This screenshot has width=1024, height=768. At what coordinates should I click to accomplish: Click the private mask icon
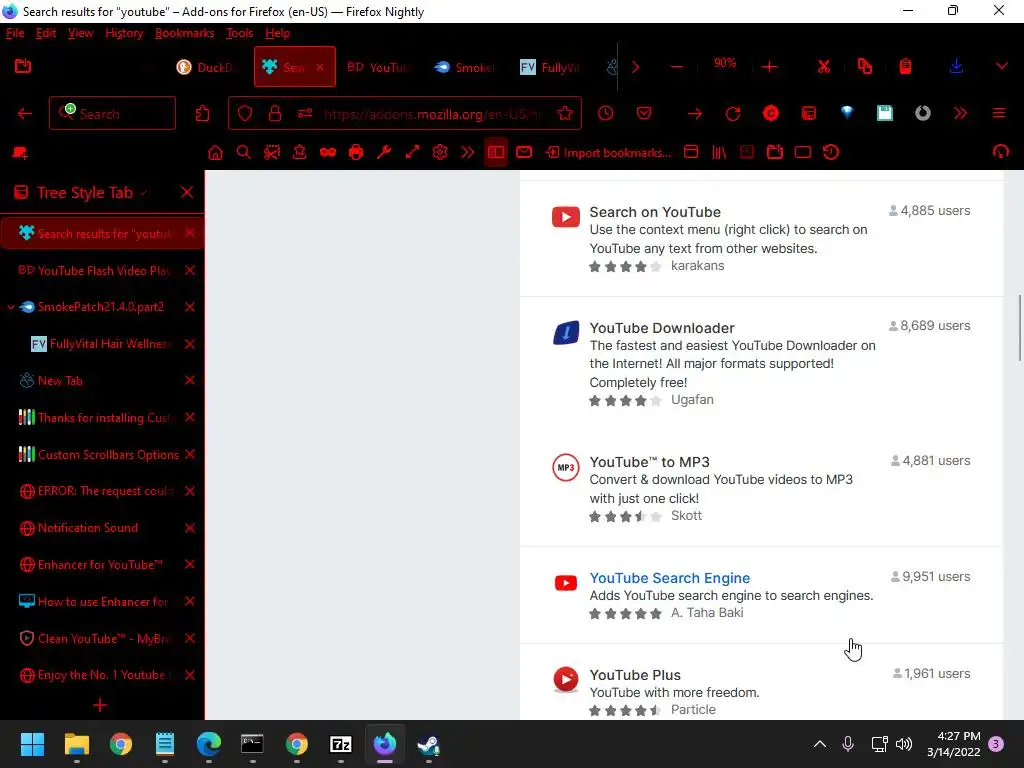[x=328, y=153]
